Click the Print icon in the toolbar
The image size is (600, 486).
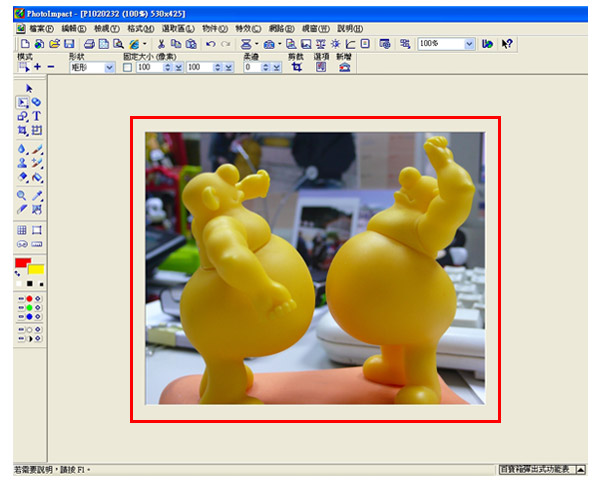89,44
